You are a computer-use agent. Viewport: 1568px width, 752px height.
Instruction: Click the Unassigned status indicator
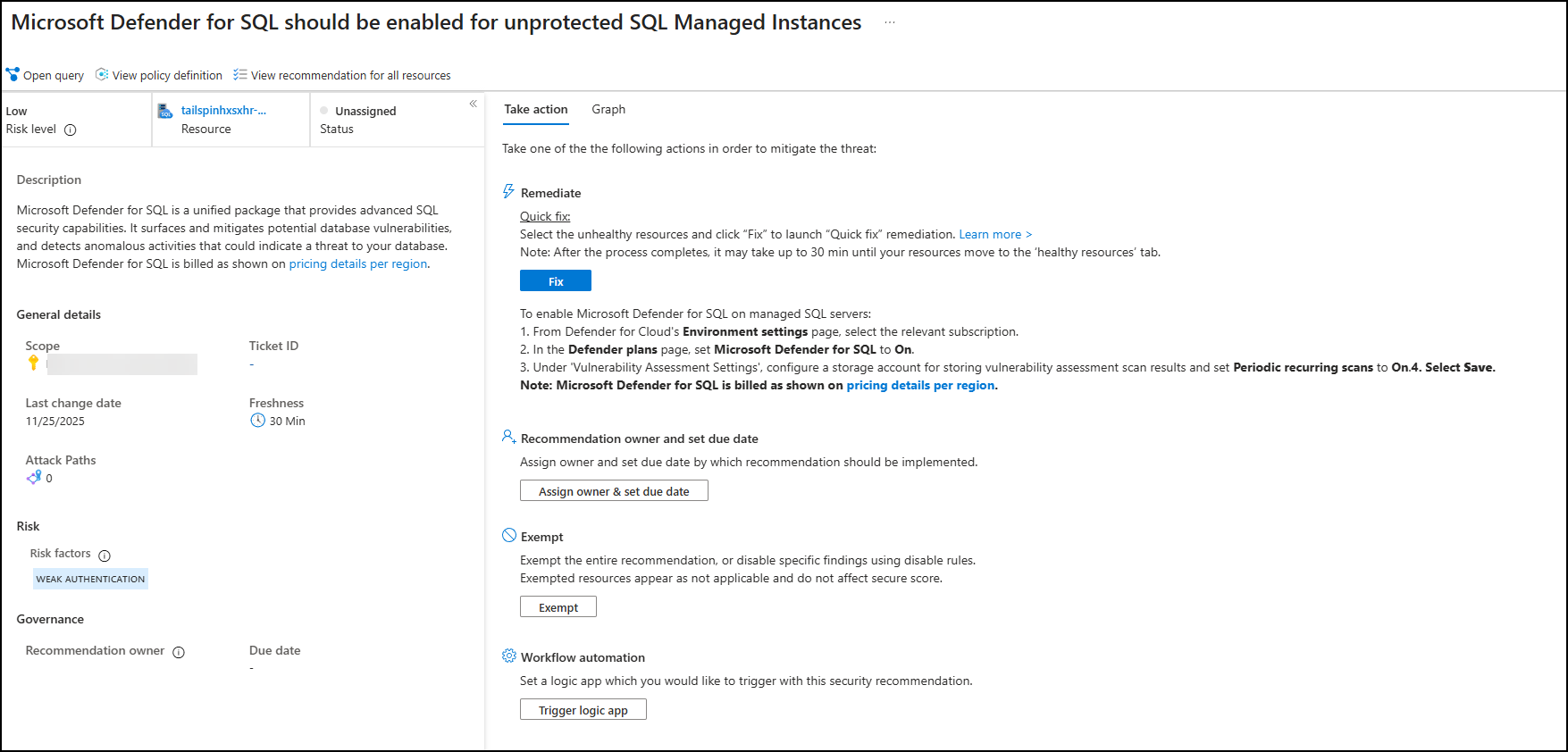[x=323, y=111]
